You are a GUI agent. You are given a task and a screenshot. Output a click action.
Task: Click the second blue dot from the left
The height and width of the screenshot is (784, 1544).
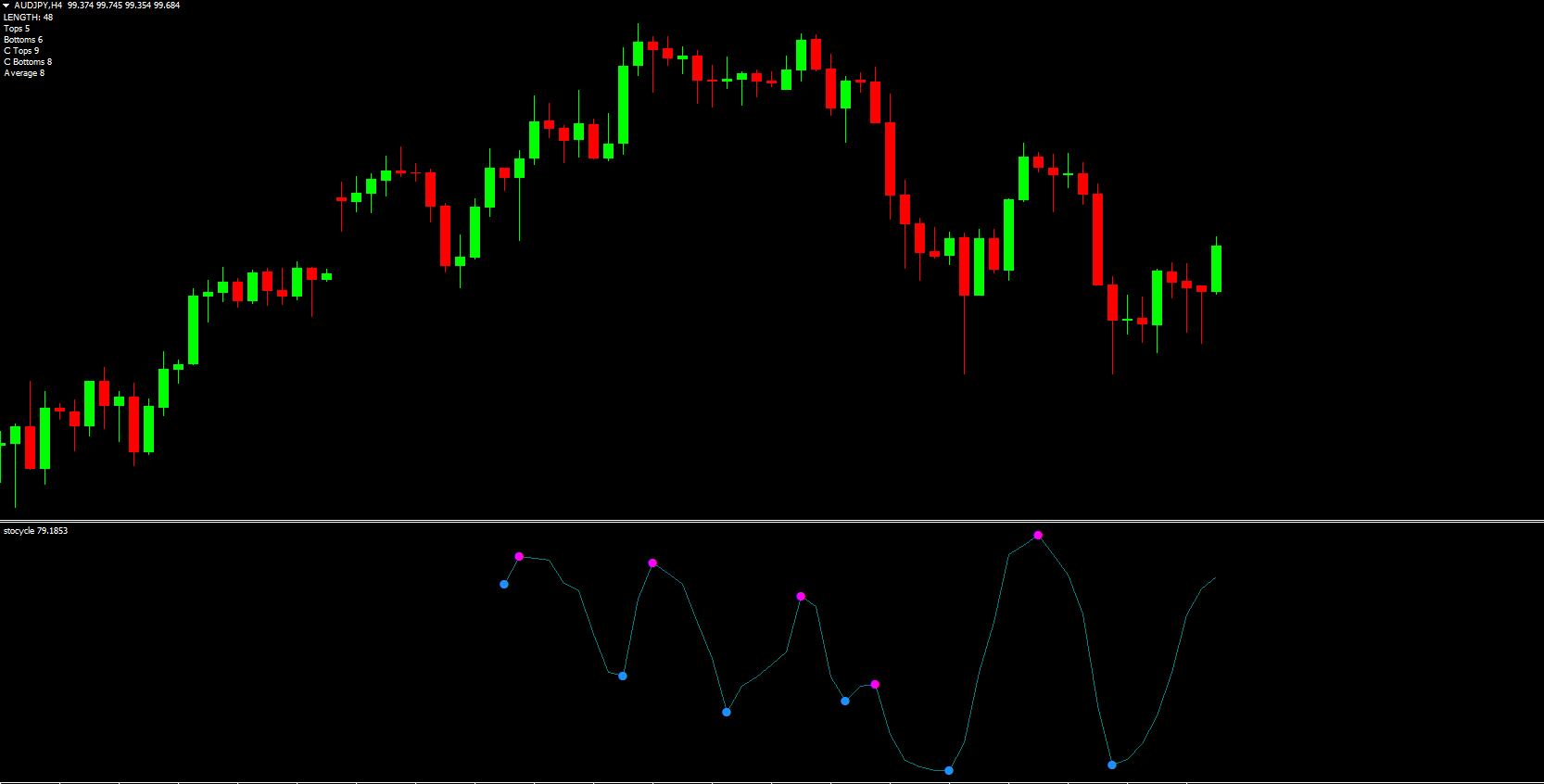(623, 676)
